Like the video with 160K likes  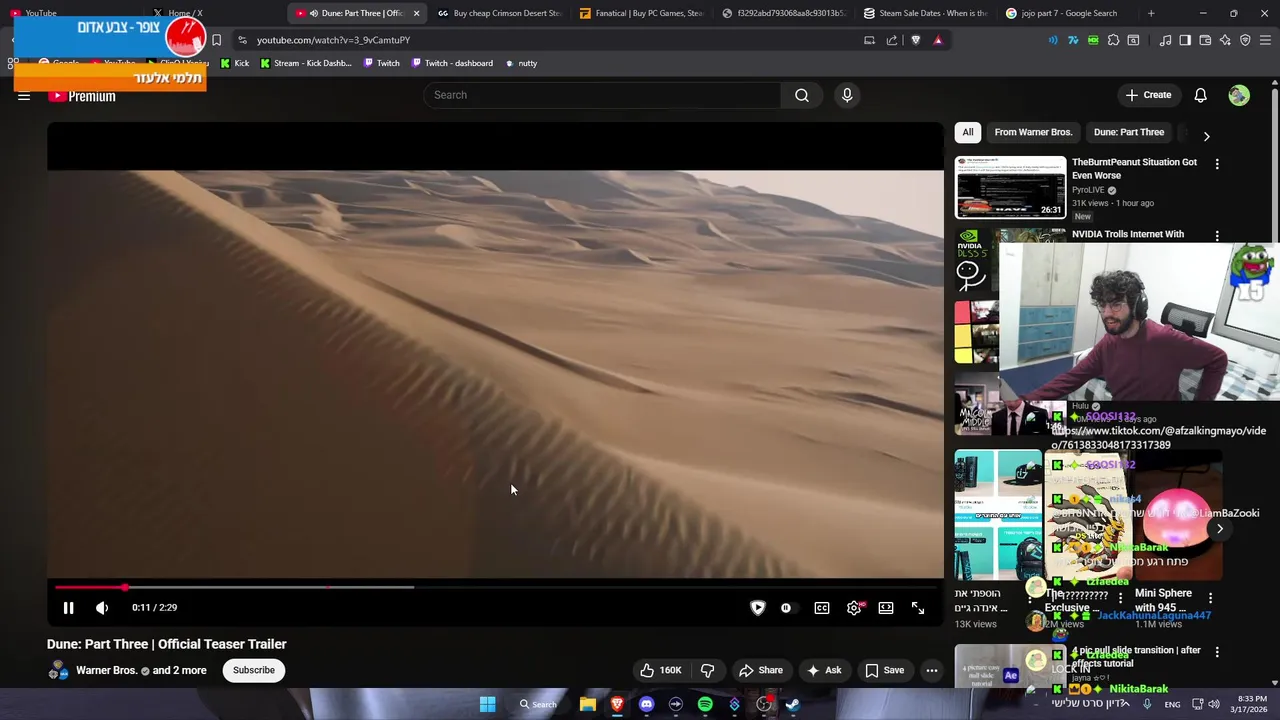661,670
